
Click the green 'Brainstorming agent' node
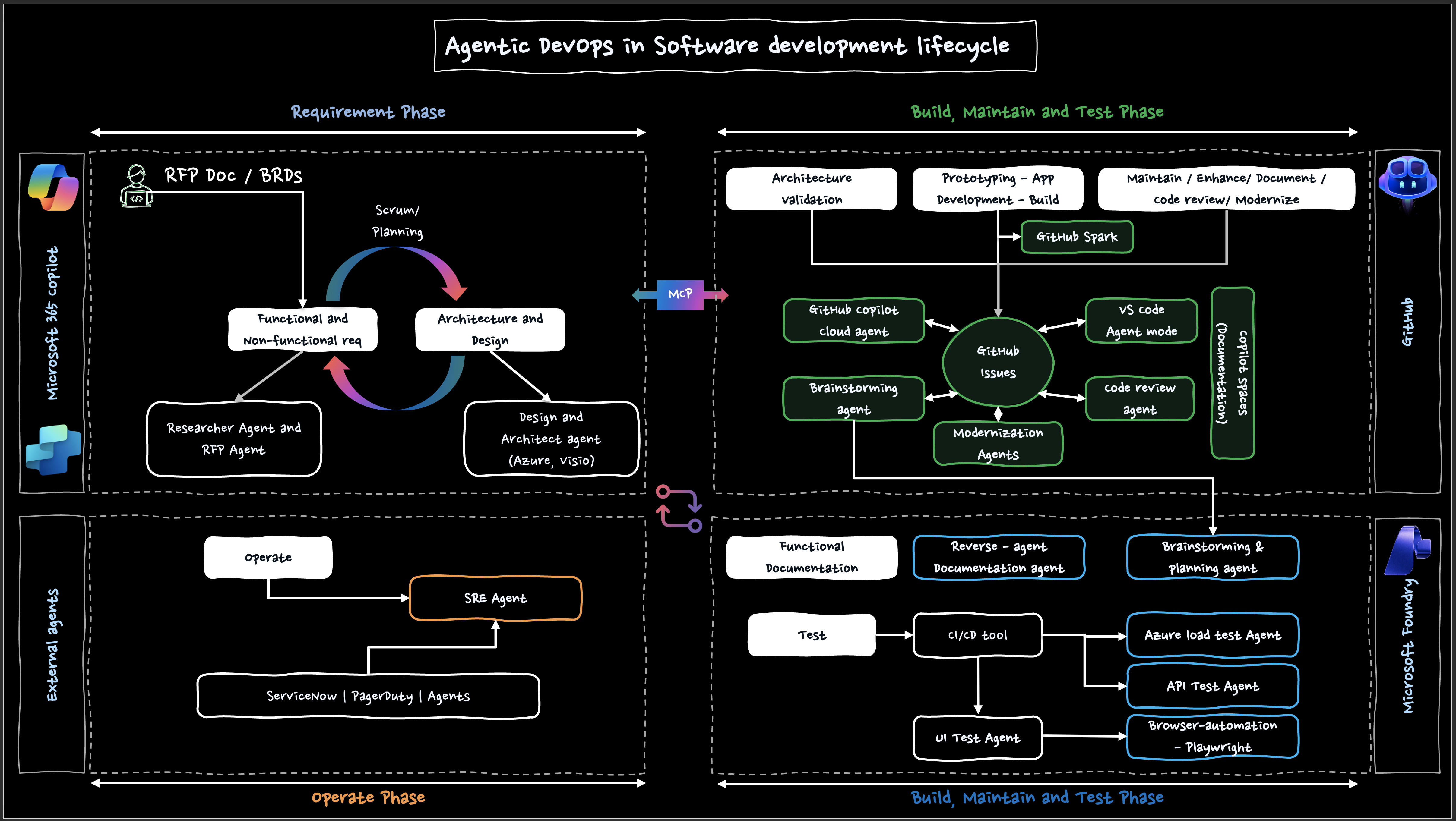pyautogui.click(x=853, y=398)
